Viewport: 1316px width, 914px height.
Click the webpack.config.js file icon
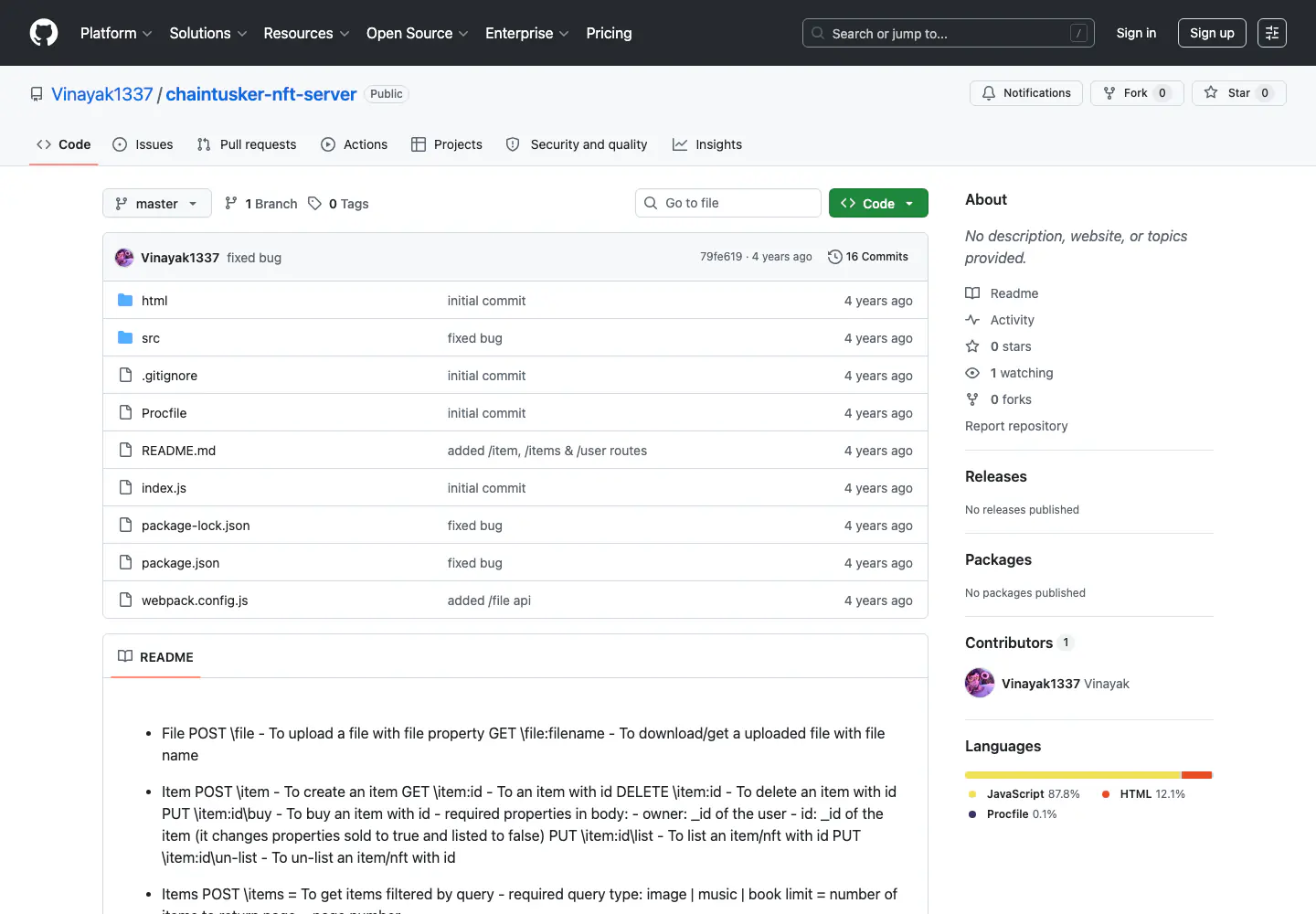point(125,600)
